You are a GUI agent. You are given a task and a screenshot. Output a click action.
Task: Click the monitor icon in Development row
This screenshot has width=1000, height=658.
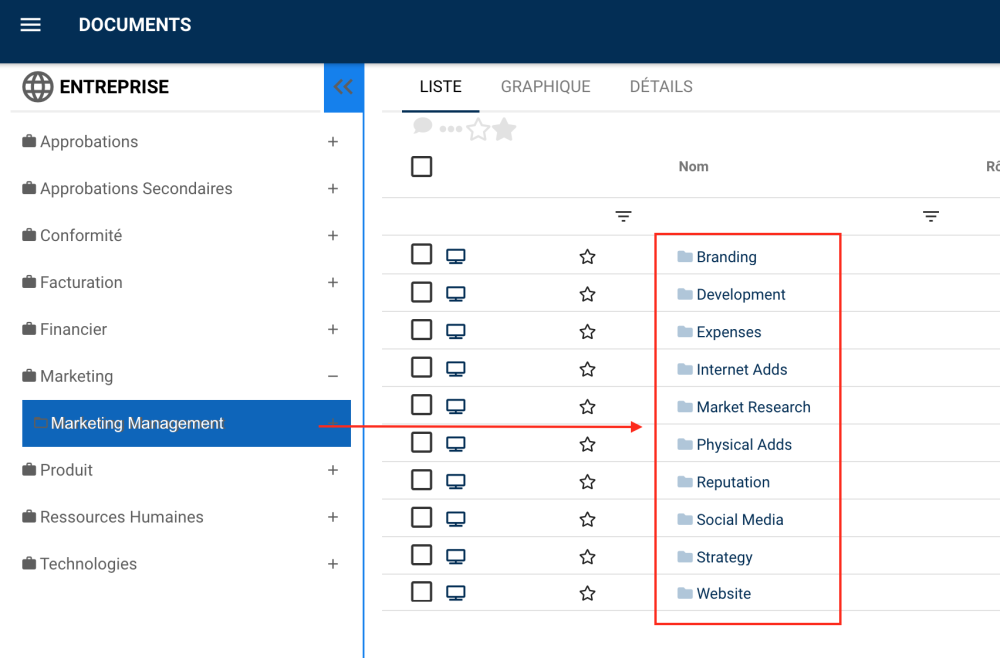[x=456, y=294]
